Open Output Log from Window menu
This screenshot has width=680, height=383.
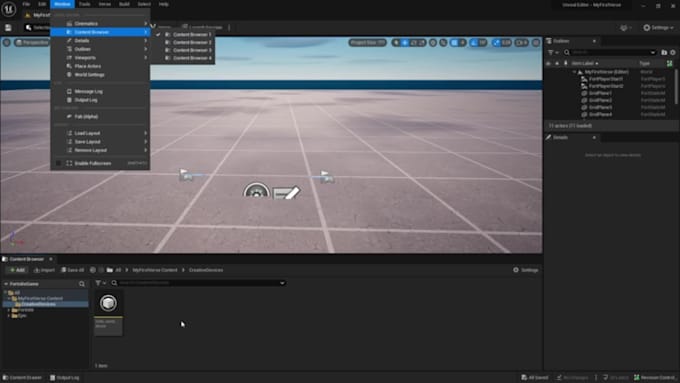[x=100, y=100]
